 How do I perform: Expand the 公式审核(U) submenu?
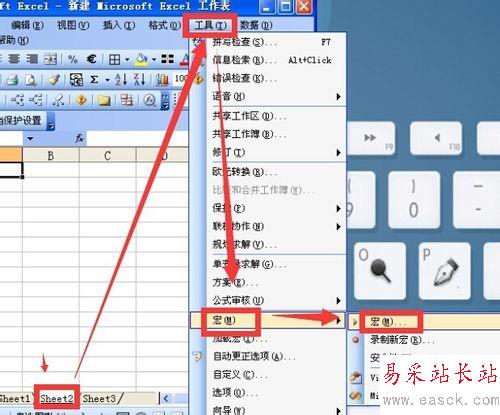[x=268, y=300]
